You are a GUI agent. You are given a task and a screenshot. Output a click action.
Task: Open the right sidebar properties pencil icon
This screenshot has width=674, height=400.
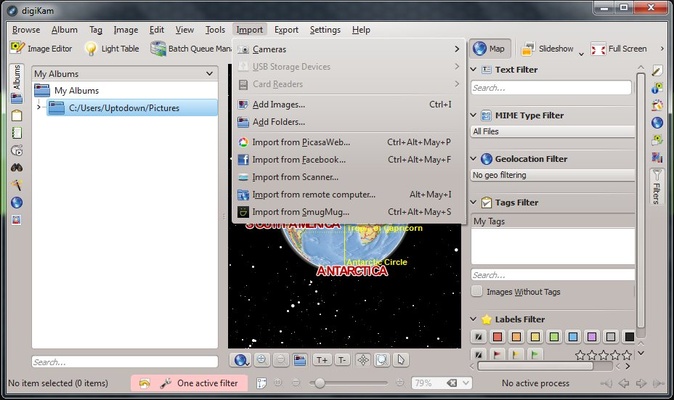(657, 70)
